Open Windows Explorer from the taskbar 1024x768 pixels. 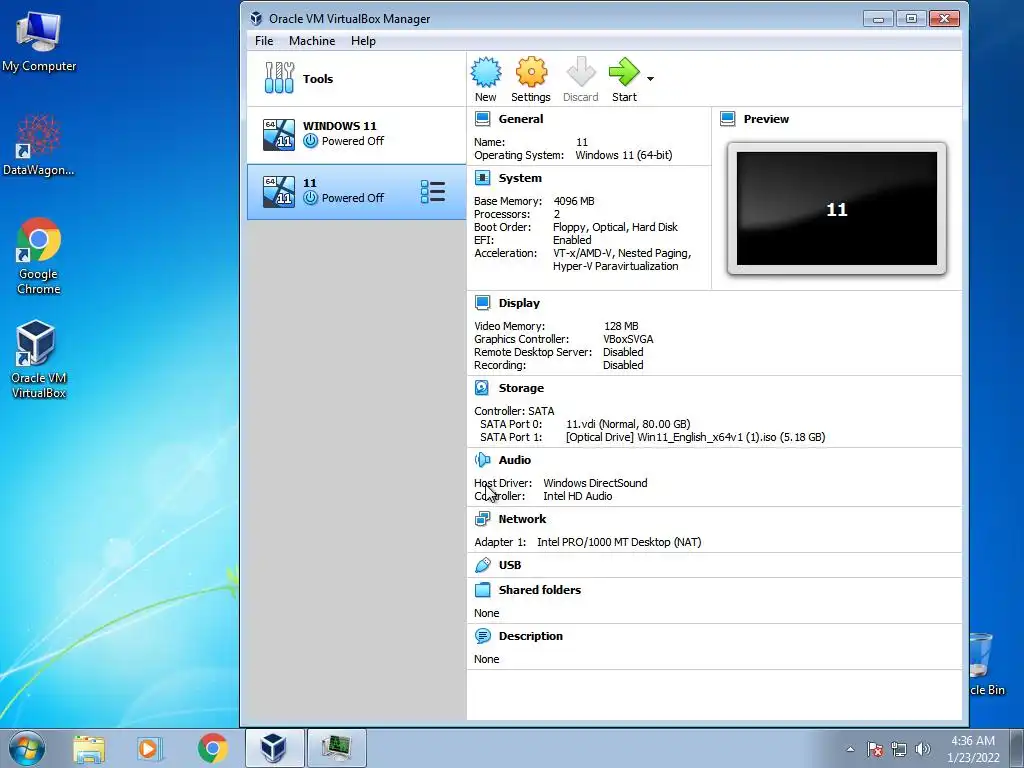point(89,748)
